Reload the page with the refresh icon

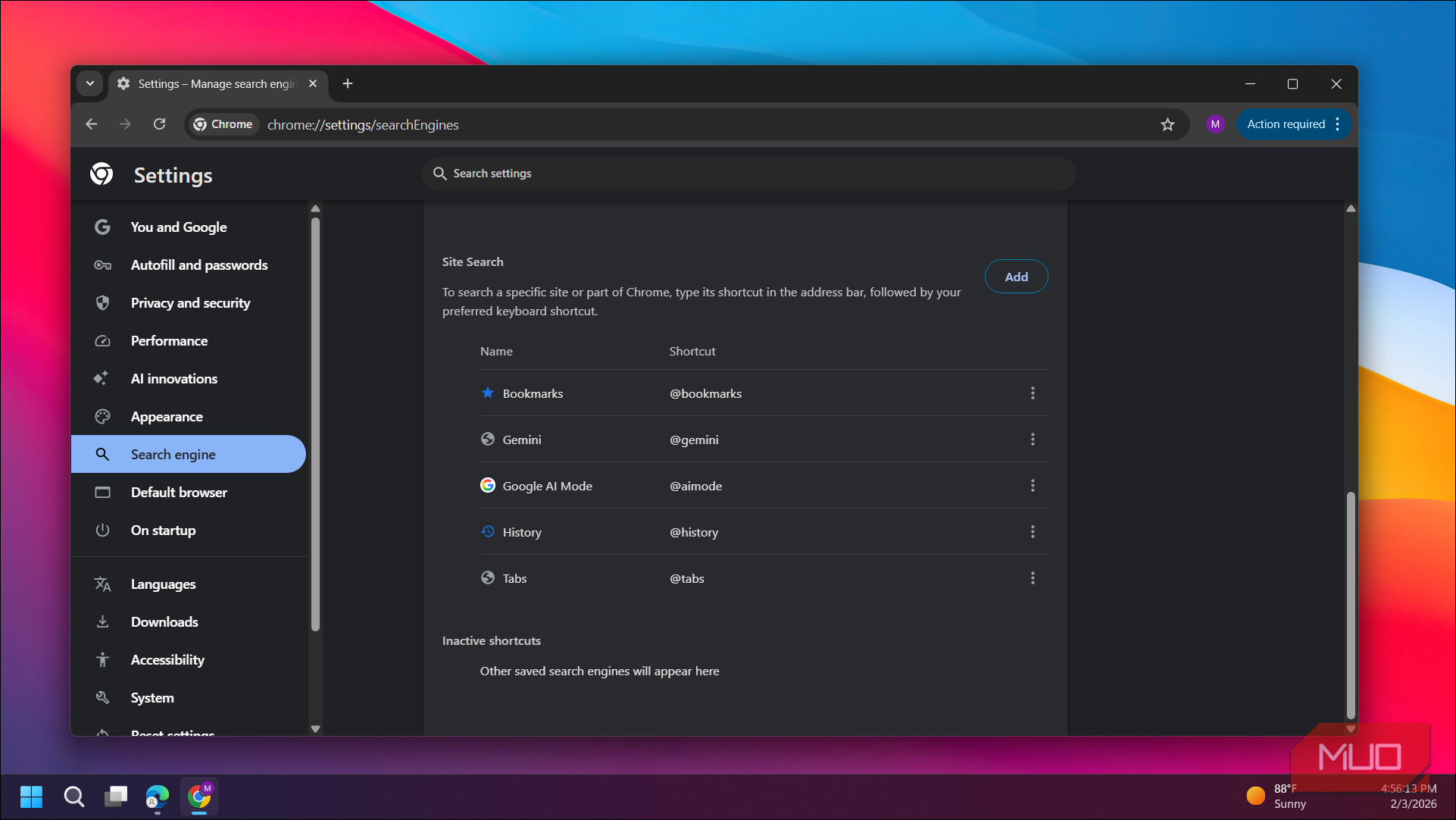pos(159,124)
